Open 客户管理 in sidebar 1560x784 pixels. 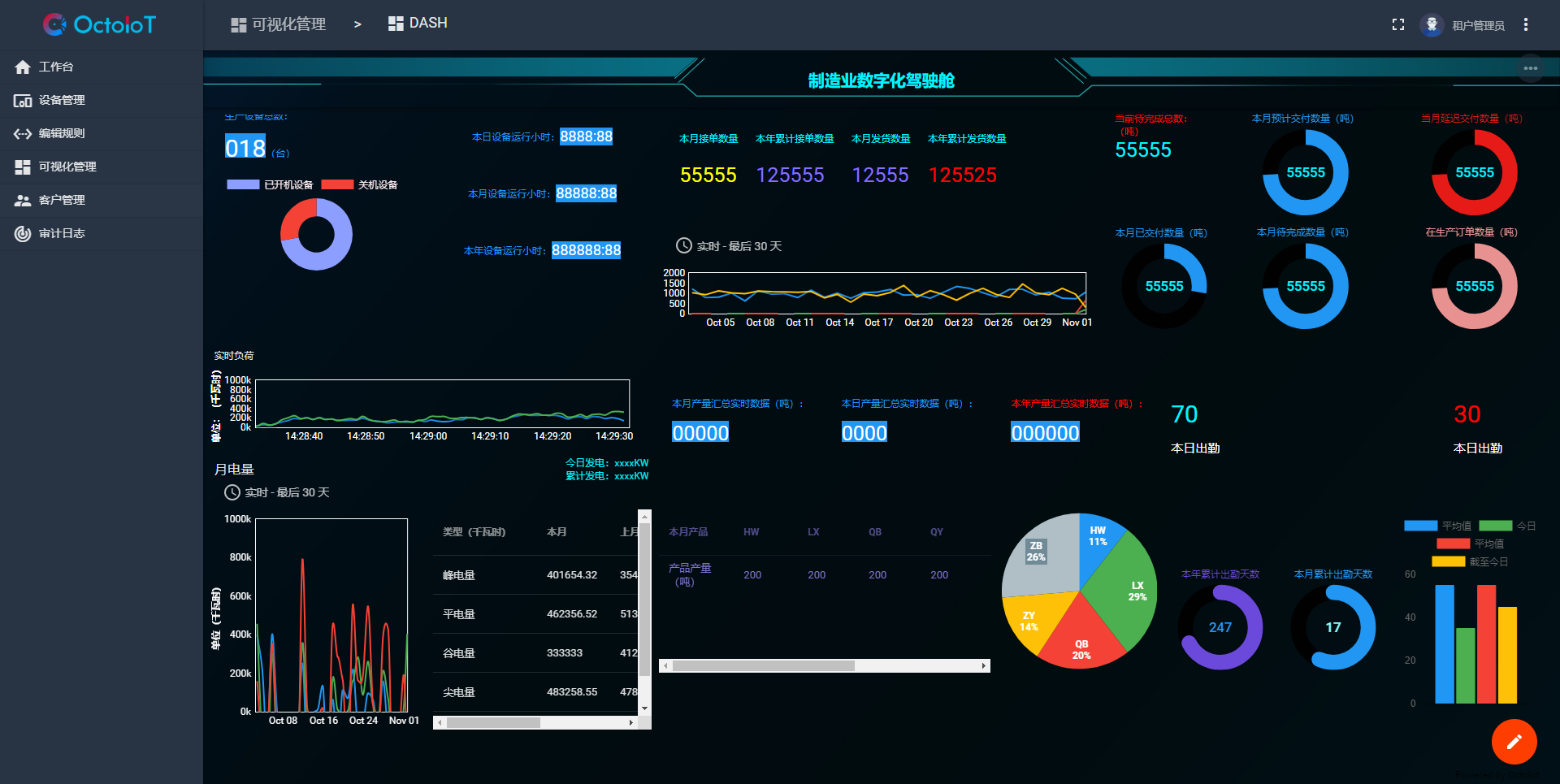(61, 200)
